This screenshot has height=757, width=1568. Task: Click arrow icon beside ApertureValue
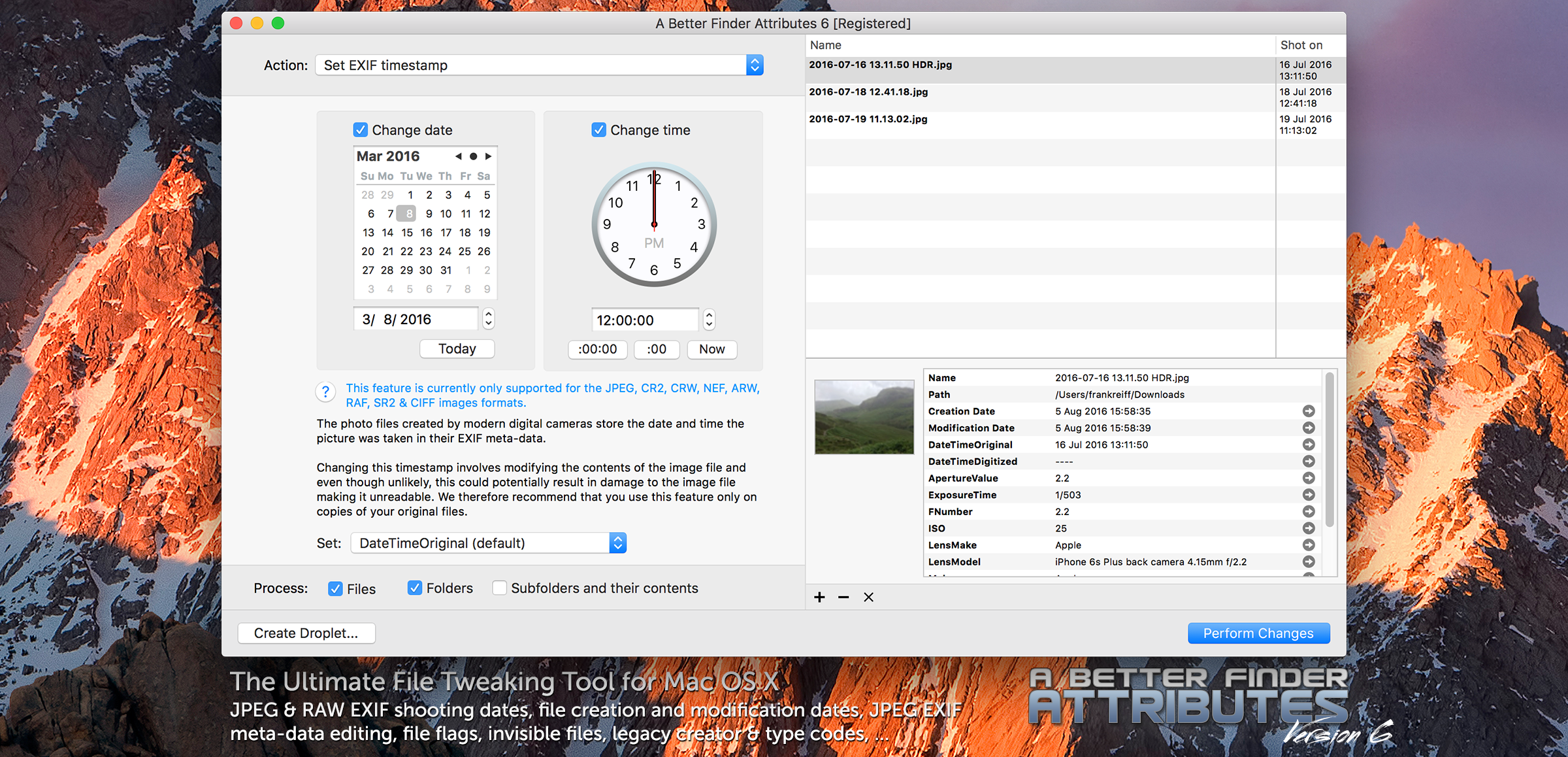click(x=1309, y=478)
